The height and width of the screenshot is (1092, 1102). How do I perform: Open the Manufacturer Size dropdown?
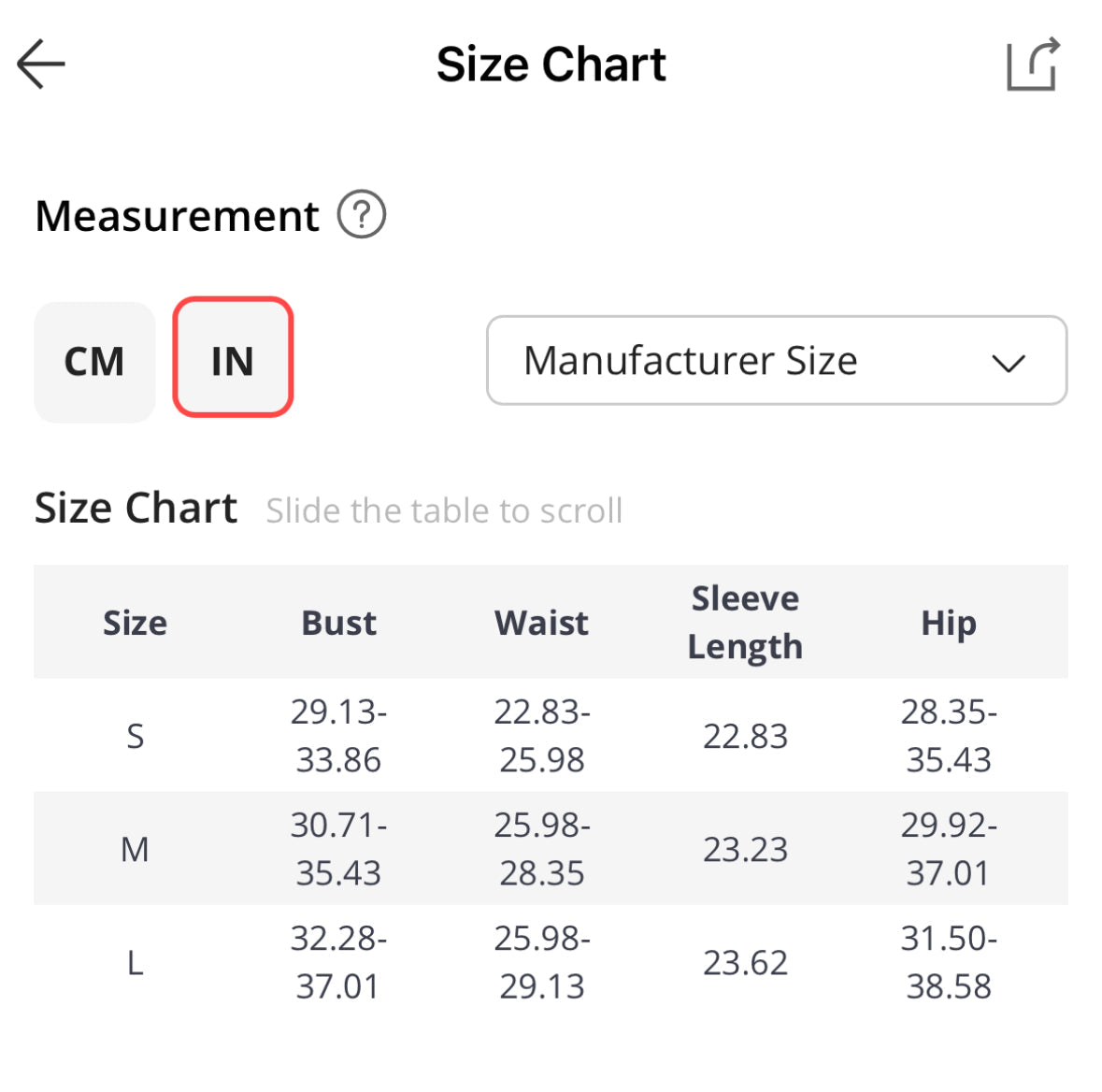click(x=776, y=361)
